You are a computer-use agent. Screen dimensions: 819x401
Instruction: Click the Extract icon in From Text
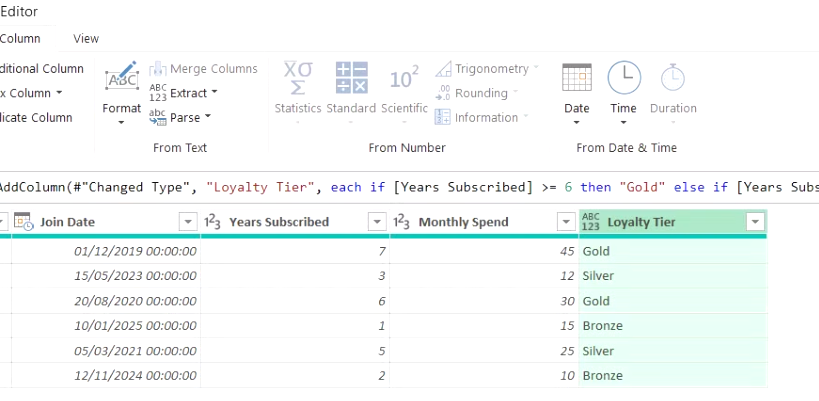[158, 93]
